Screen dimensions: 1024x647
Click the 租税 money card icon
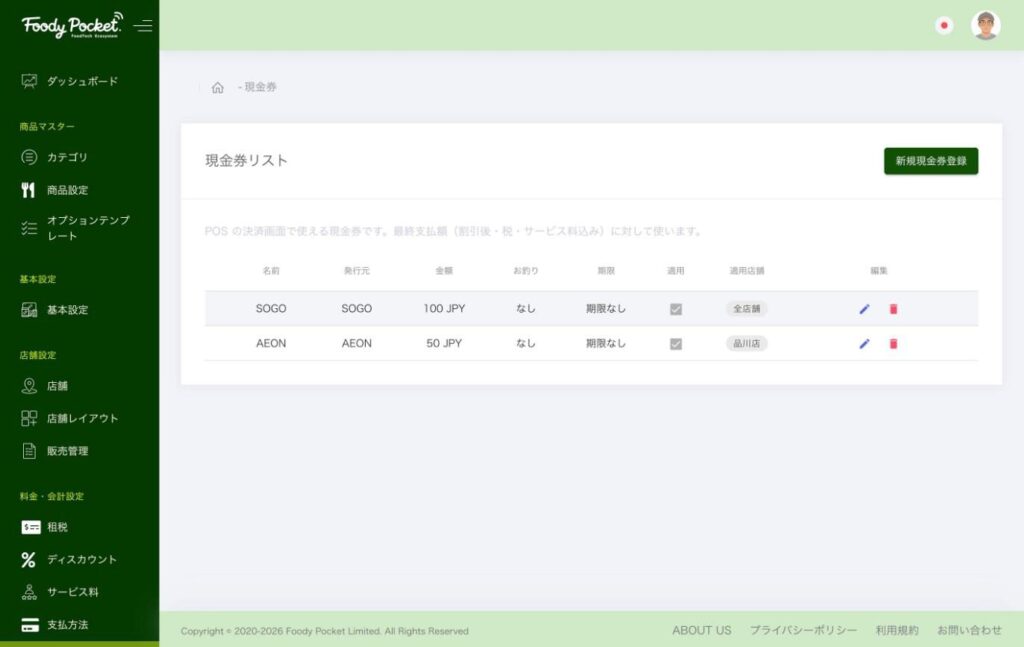pos(31,527)
